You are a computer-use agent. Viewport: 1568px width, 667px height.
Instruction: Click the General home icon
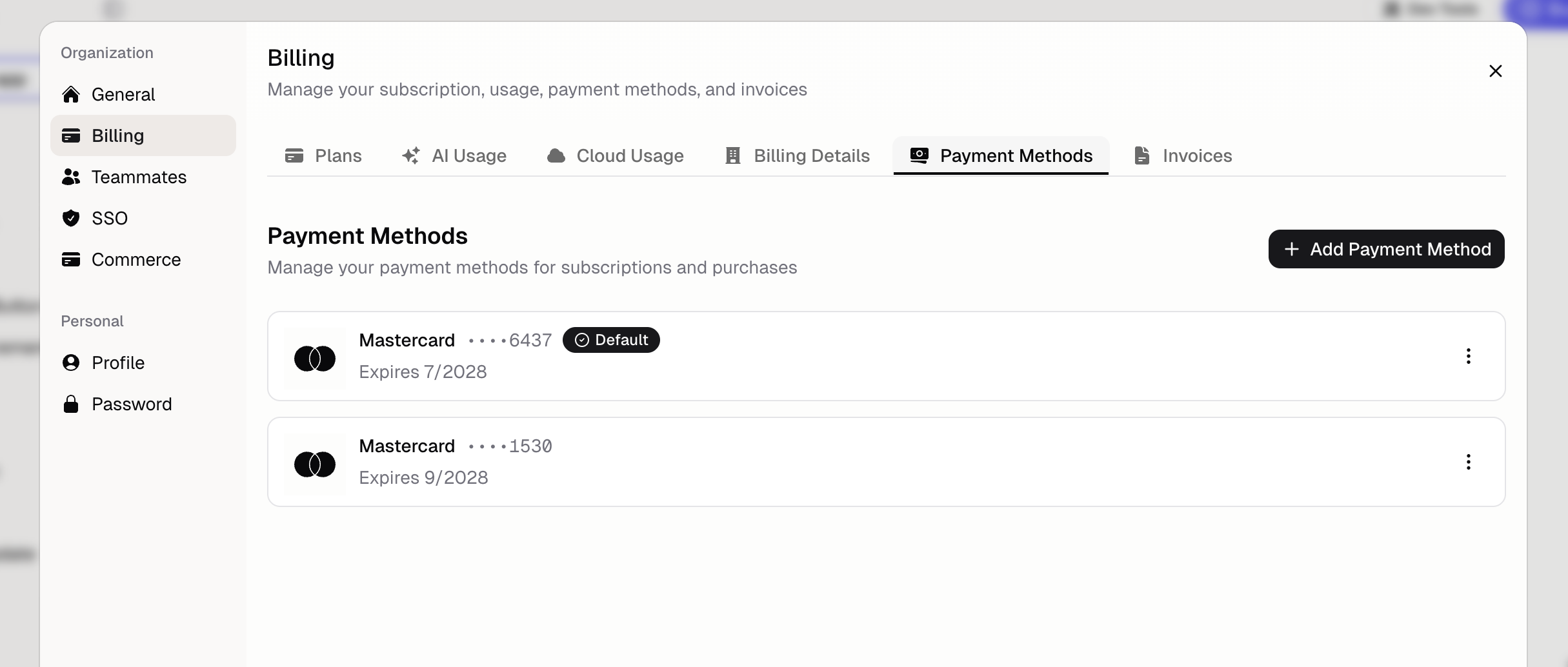point(71,94)
